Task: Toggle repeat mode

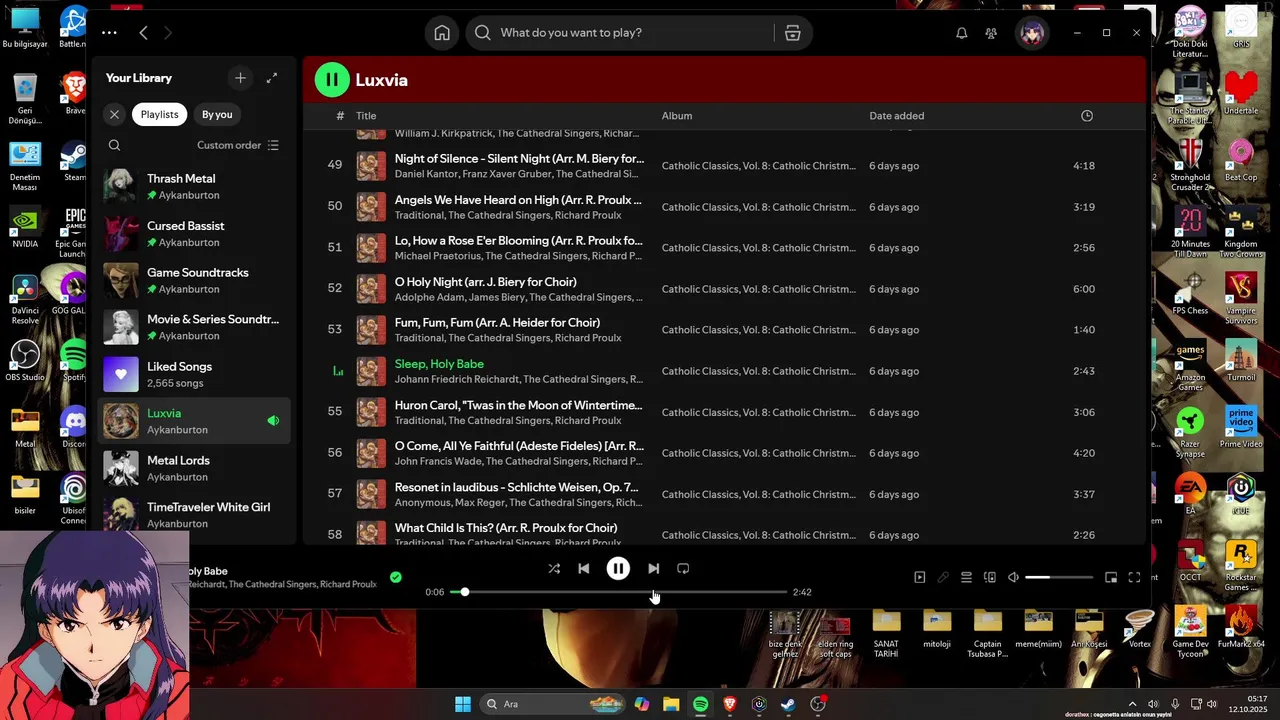Action: tap(683, 568)
